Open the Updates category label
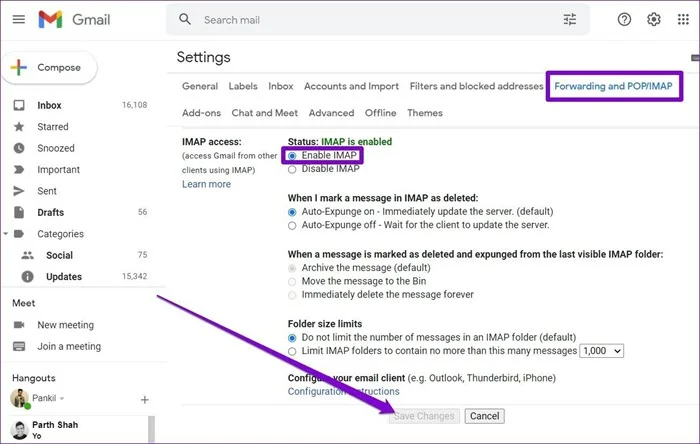This screenshot has height=444, width=700. (x=64, y=277)
